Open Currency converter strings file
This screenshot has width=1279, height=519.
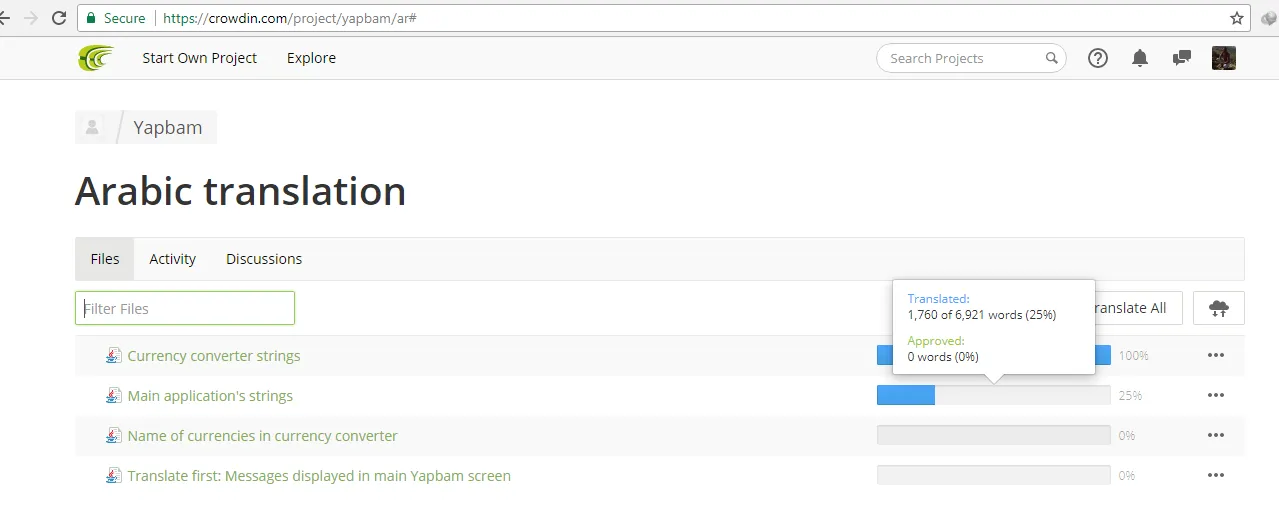tap(214, 355)
